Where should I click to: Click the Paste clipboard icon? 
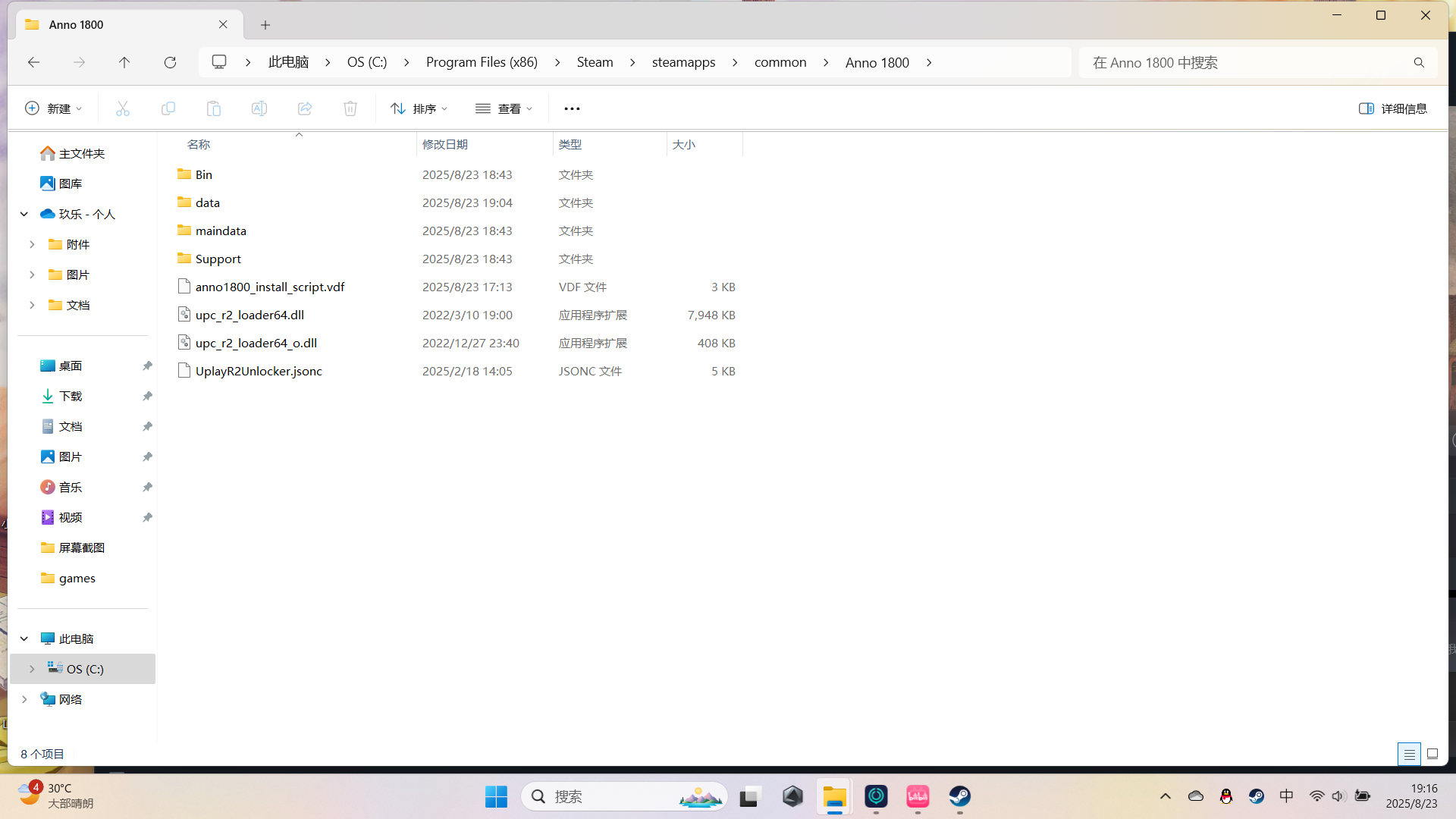214,108
